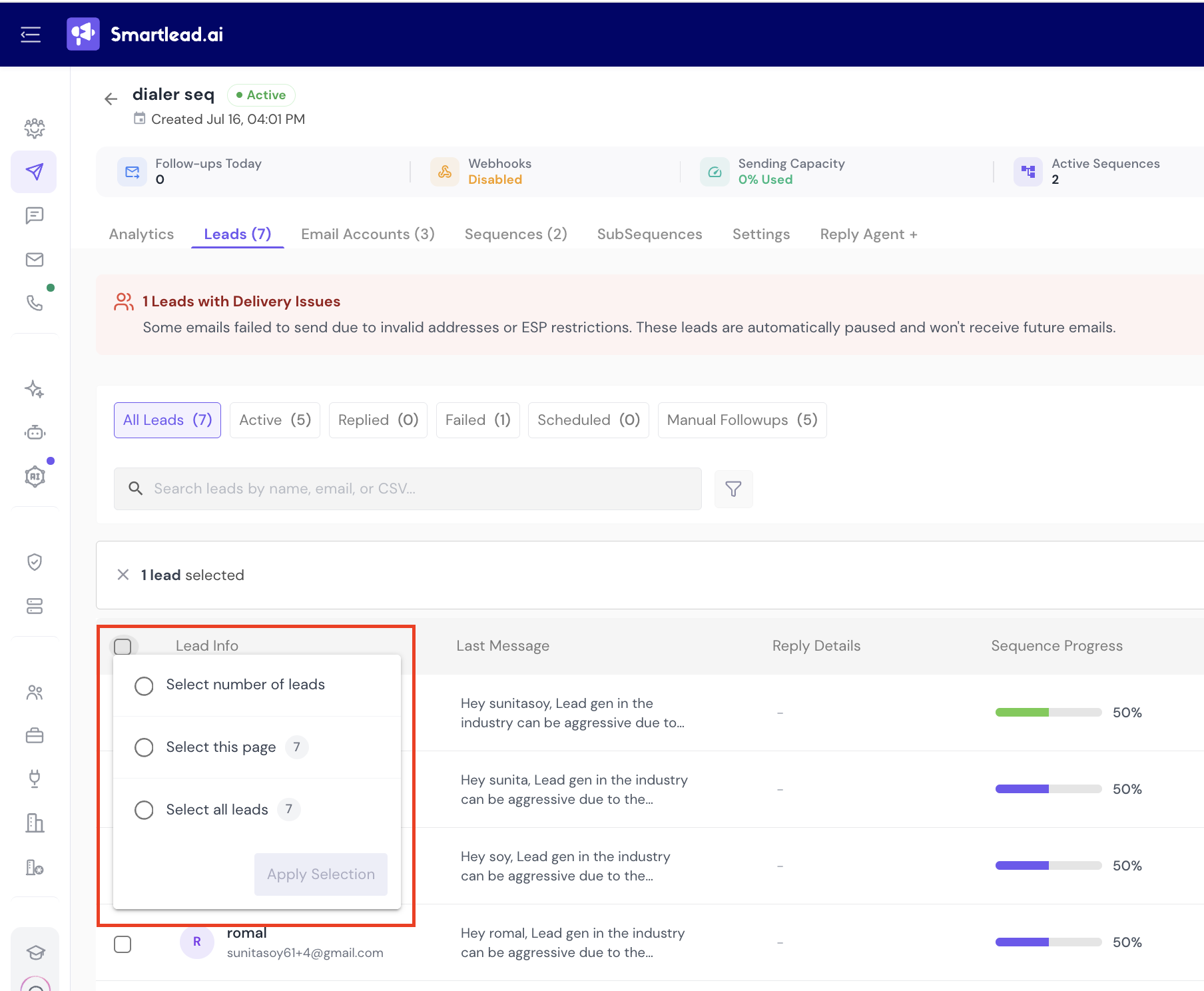This screenshot has height=991, width=1204.
Task: Open the Reply Agent + tab
Action: pos(869,234)
